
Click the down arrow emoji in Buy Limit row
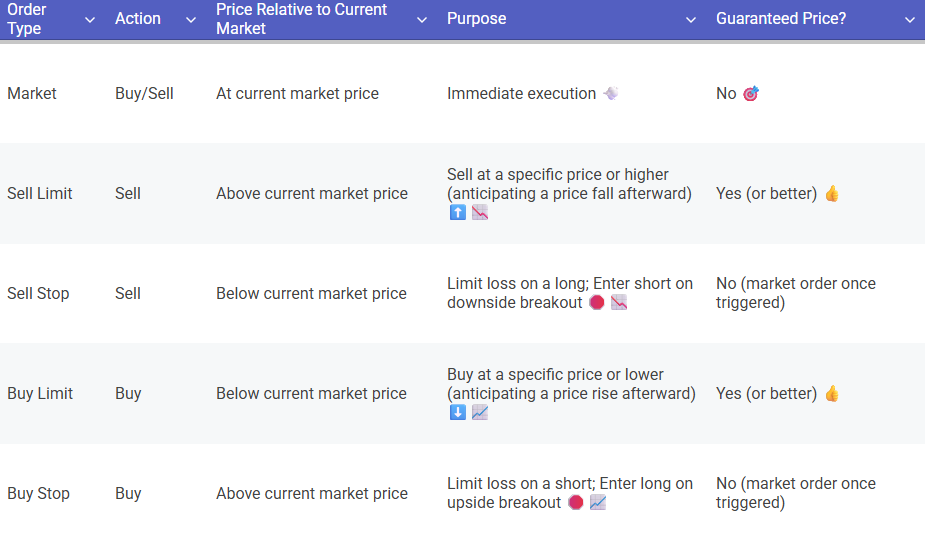click(x=457, y=412)
